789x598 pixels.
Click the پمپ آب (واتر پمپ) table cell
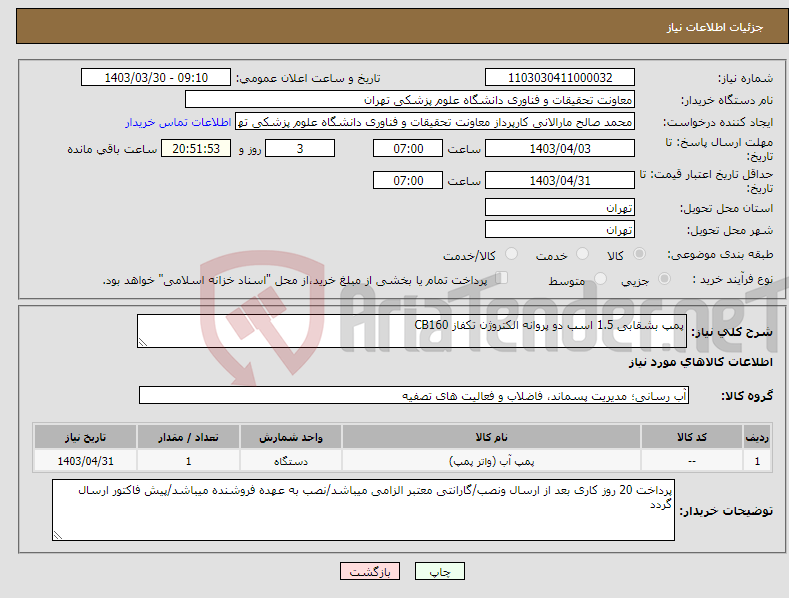point(491,461)
